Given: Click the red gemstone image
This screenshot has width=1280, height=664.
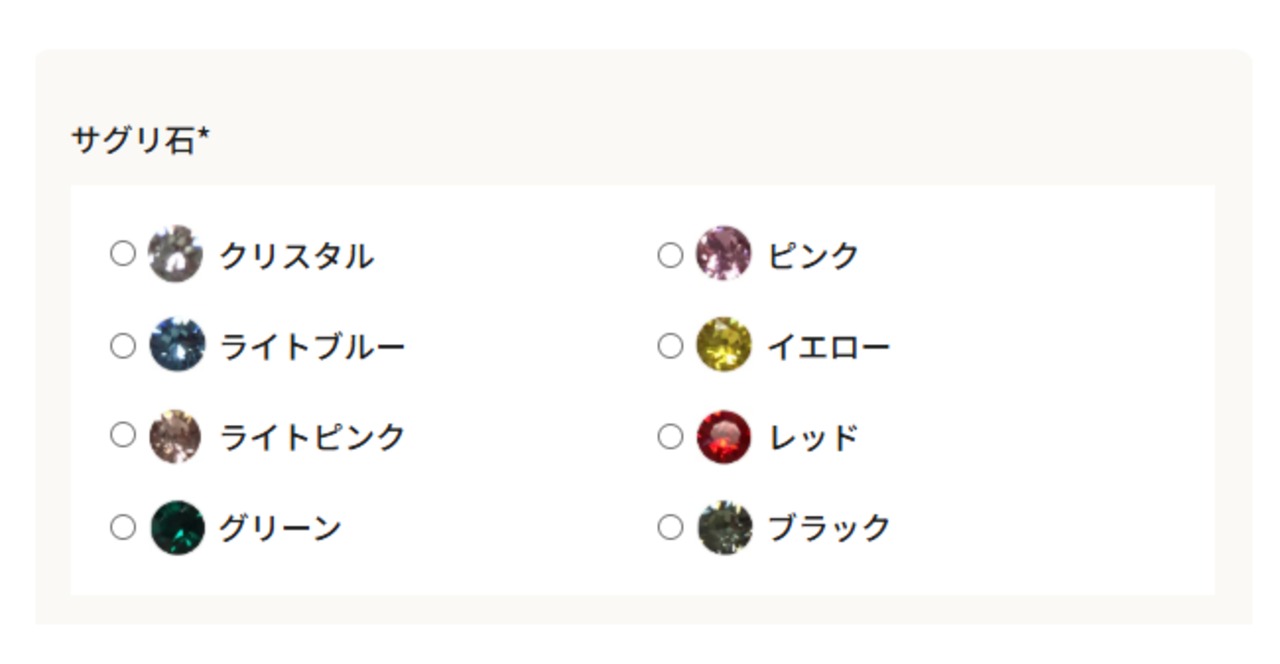Looking at the screenshot, I should point(723,437).
